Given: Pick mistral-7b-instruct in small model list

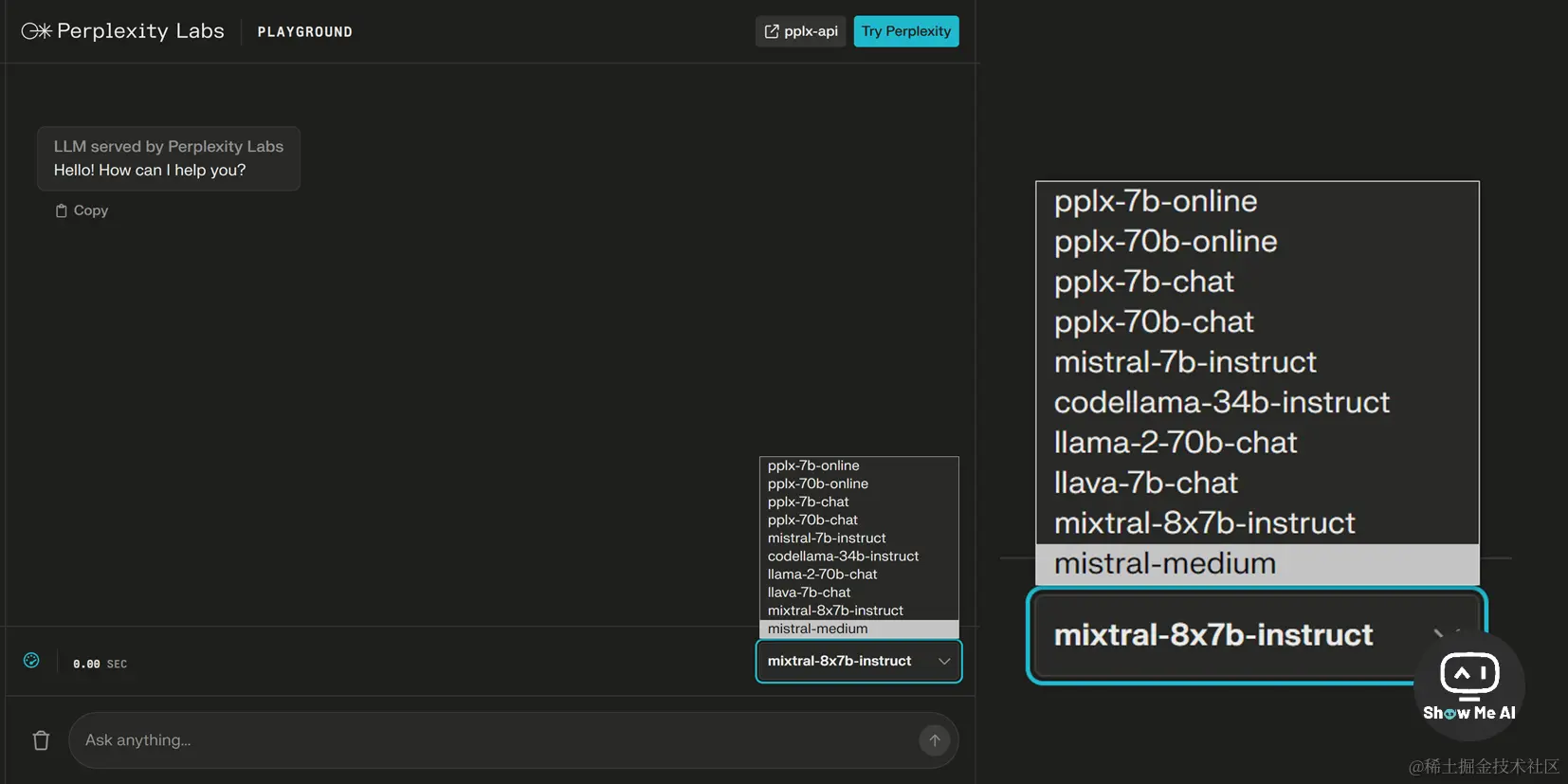Looking at the screenshot, I should tap(859, 538).
